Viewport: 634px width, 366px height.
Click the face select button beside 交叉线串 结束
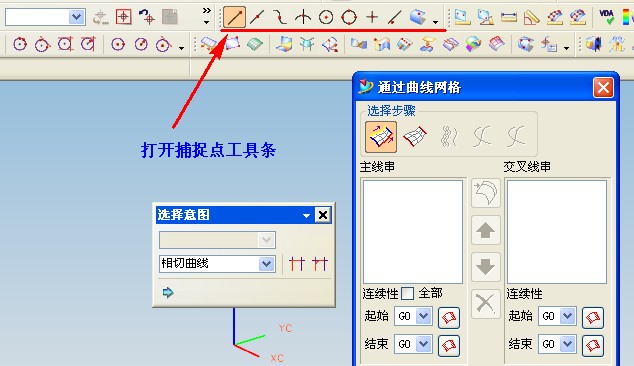(x=593, y=346)
